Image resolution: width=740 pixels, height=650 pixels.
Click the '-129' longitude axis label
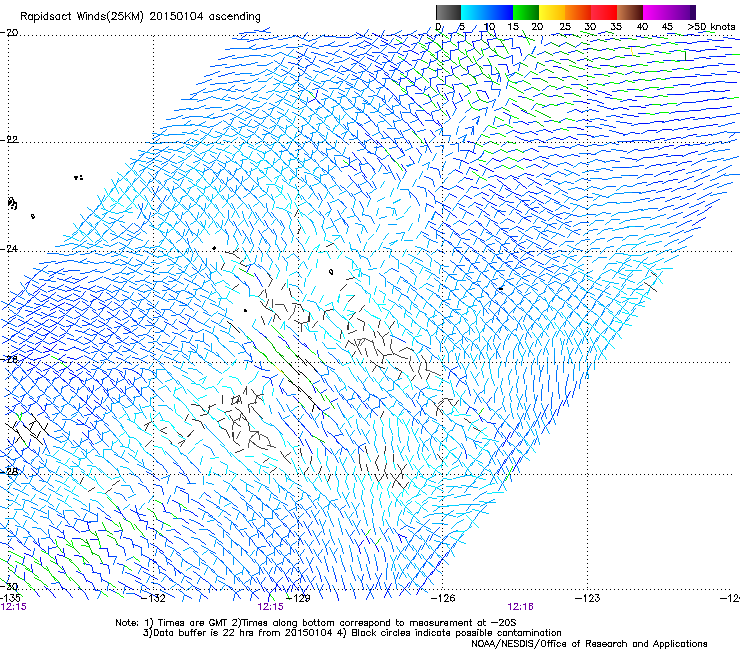coord(299,598)
